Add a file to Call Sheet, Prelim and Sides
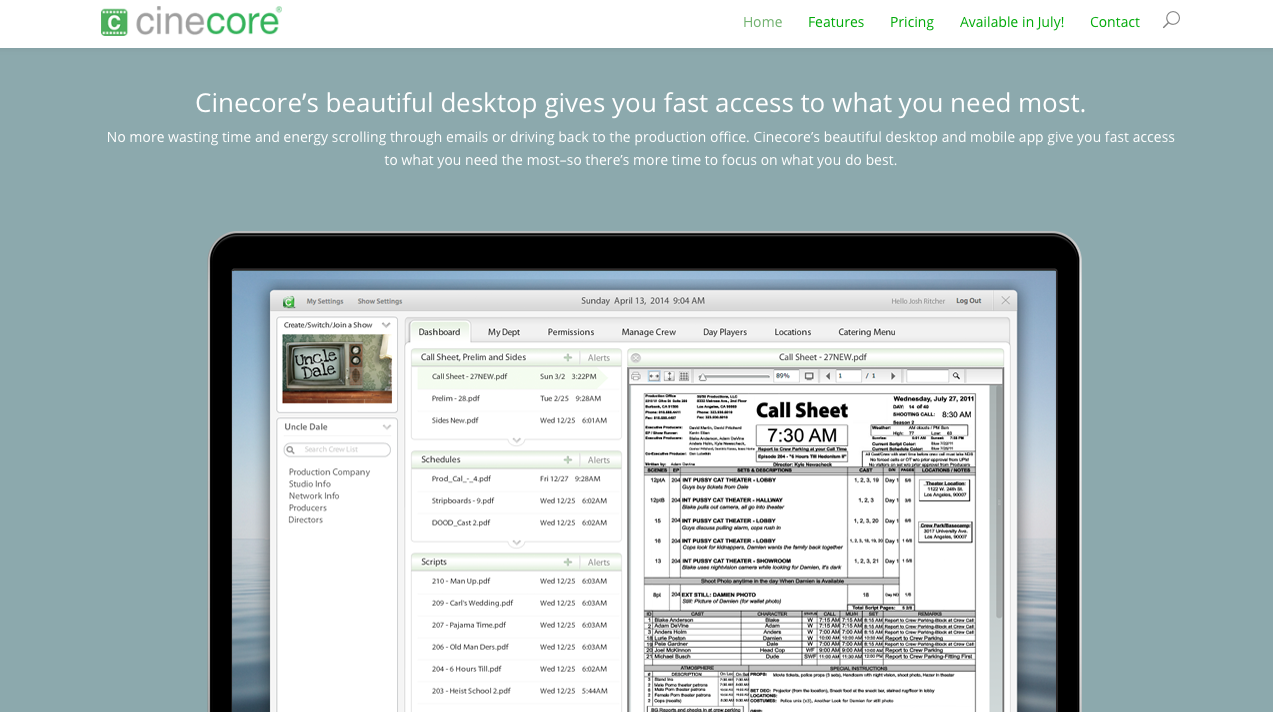1273x712 pixels. [568, 357]
